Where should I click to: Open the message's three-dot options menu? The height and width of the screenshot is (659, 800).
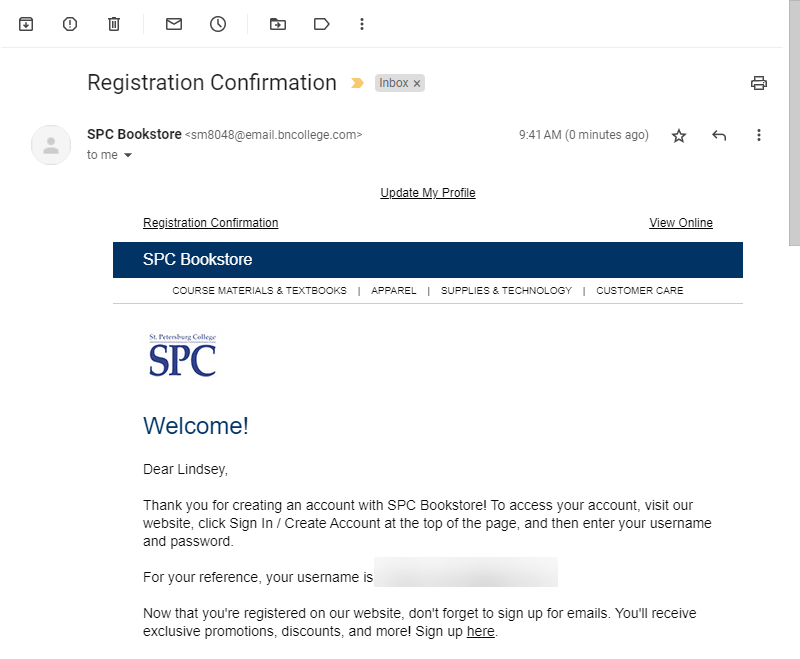pyautogui.click(x=759, y=135)
